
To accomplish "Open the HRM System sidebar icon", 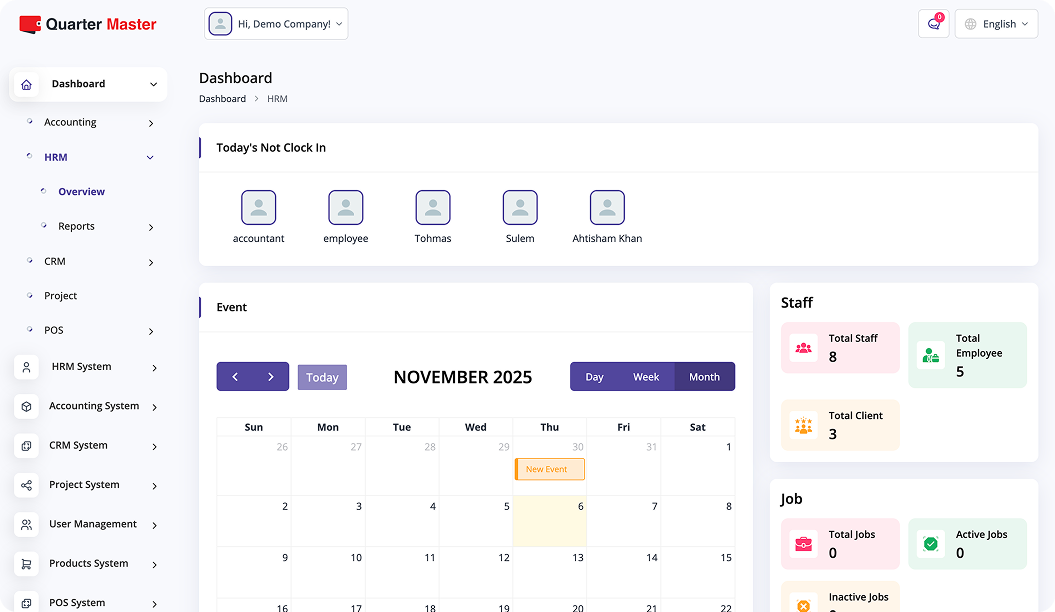I will tap(26, 367).
